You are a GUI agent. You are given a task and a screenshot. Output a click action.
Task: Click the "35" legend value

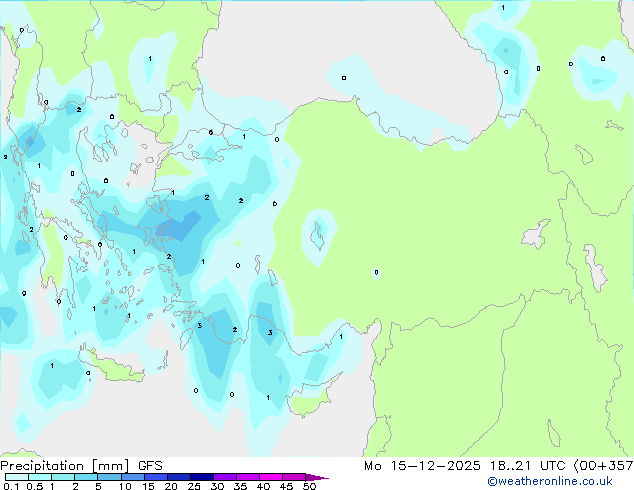click(x=240, y=486)
